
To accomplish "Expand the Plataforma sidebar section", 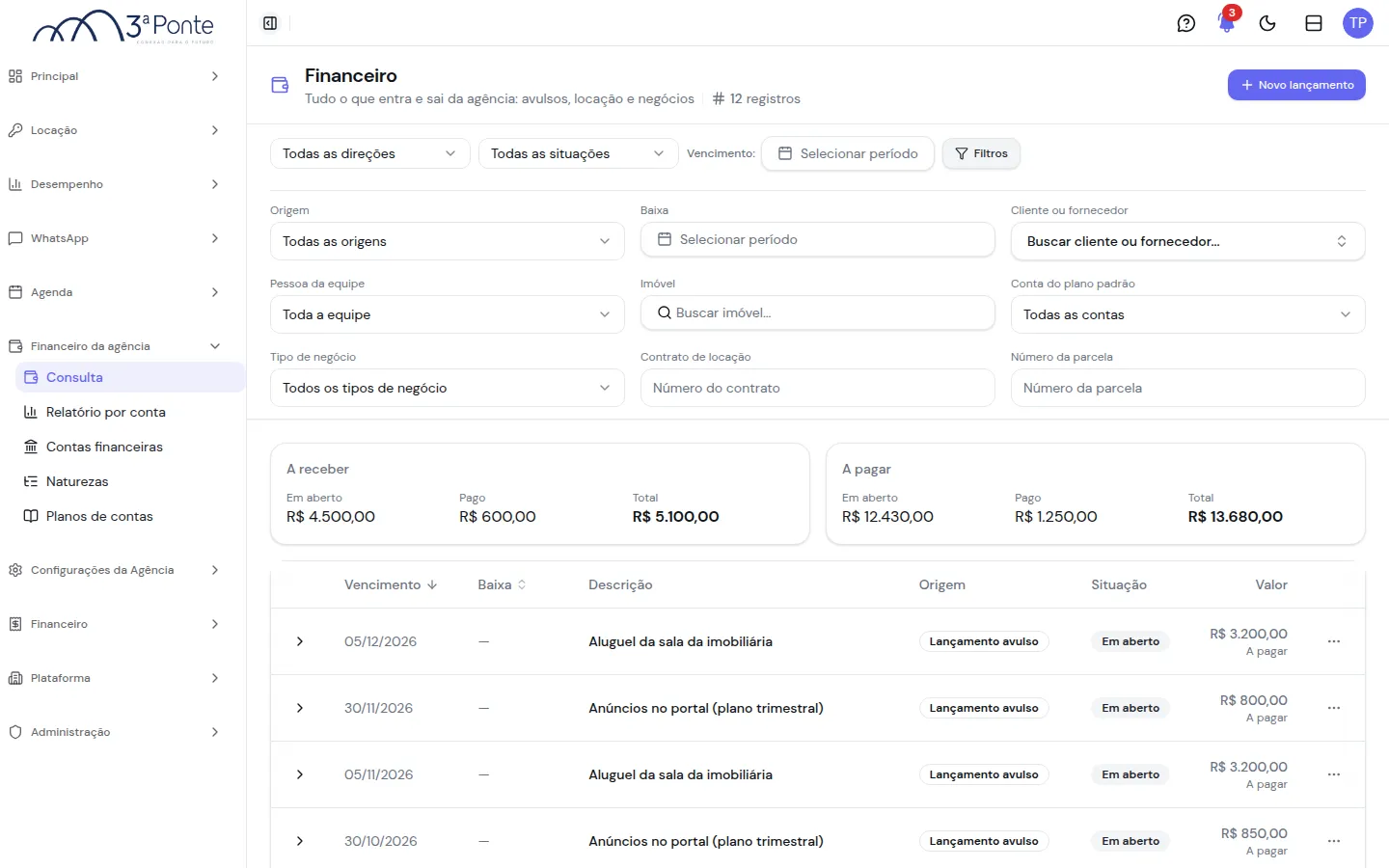I will (115, 678).
